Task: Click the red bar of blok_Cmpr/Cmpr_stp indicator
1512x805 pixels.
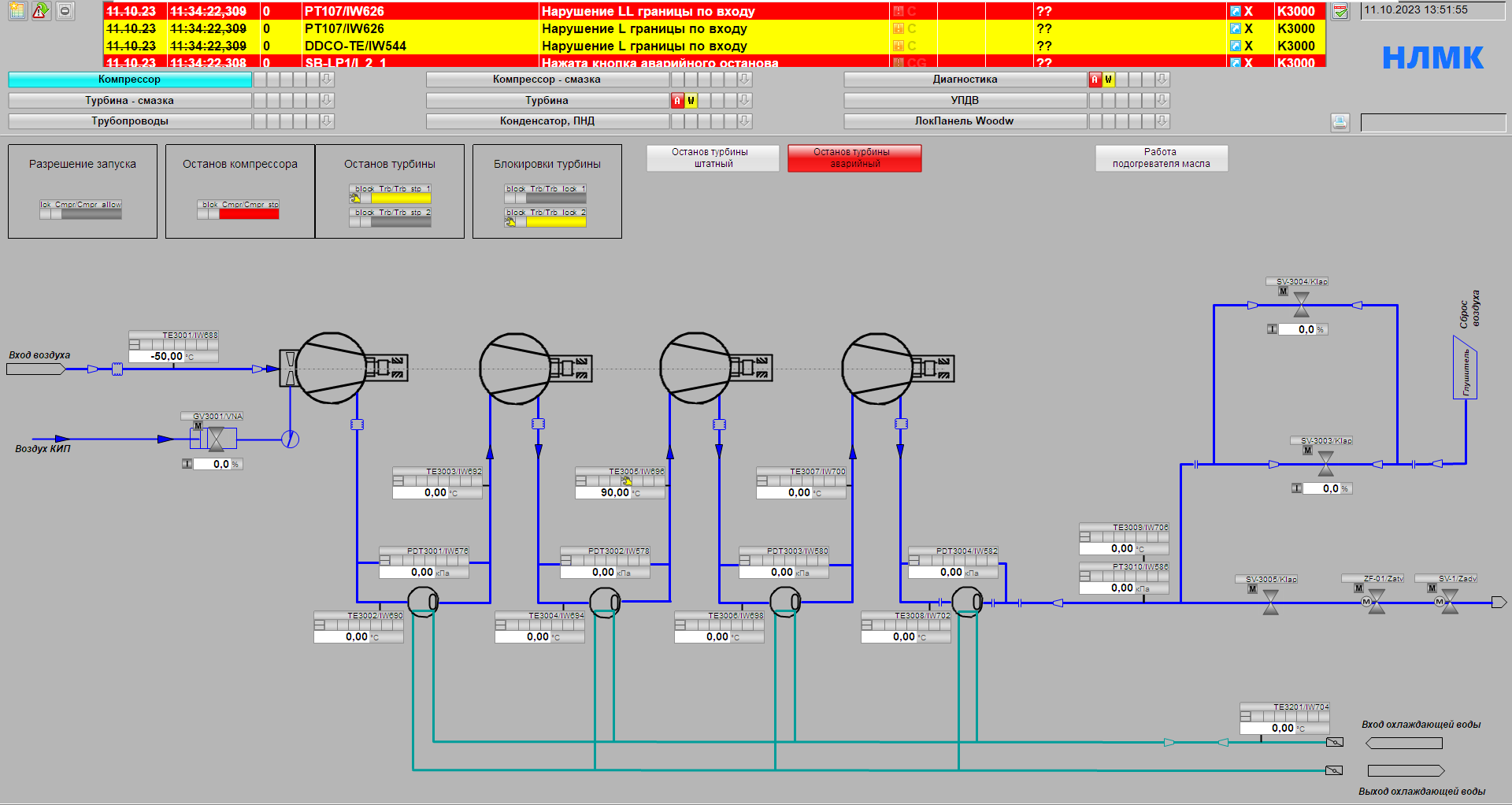Action: click(x=249, y=213)
